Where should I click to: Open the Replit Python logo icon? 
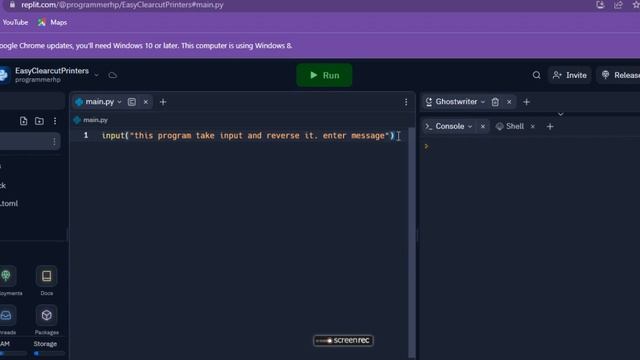click(4, 75)
